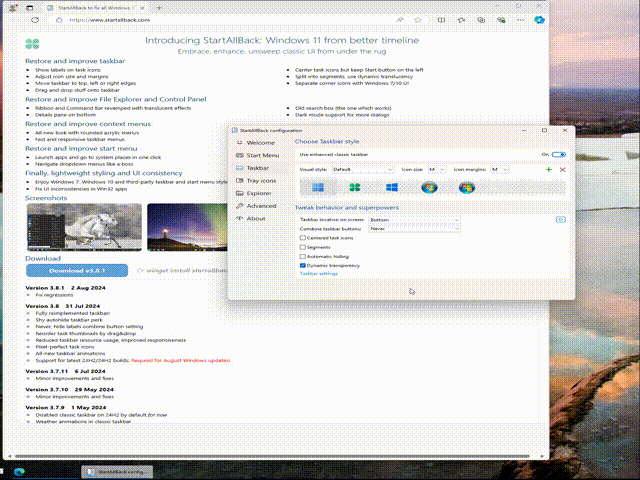Select the Windows 11 start button style

(318, 187)
